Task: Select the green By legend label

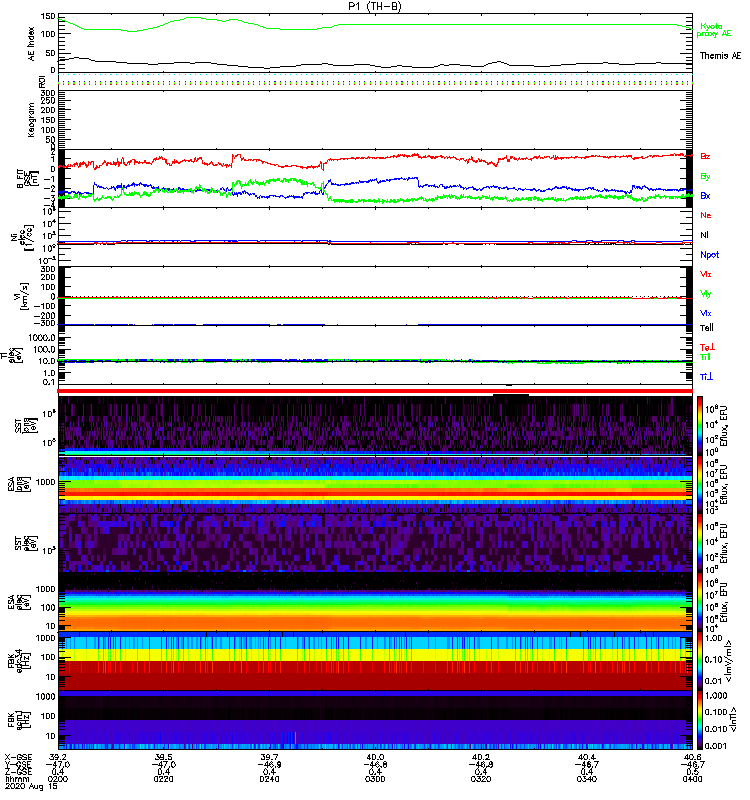Action: pyautogui.click(x=705, y=177)
